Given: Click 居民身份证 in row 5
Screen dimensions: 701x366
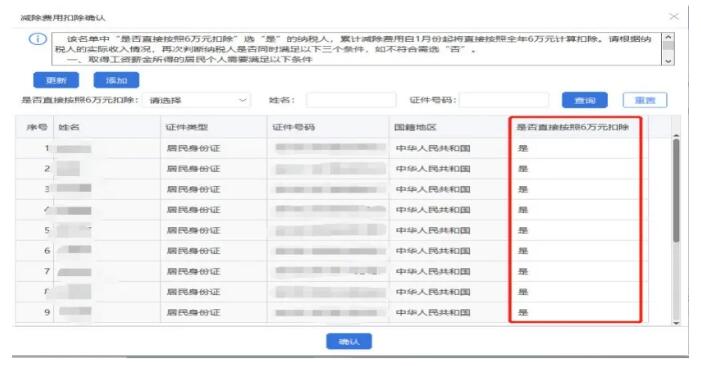Looking at the screenshot, I should (194, 230).
